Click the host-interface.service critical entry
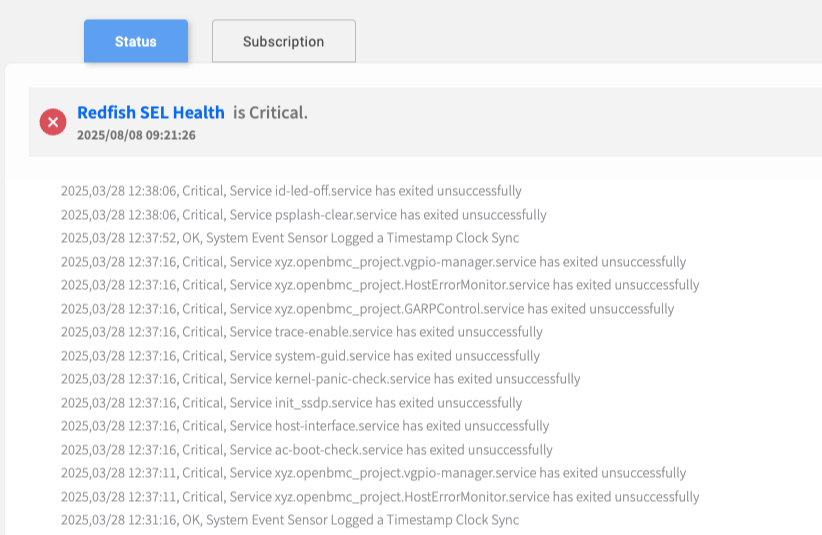Image resolution: width=822 pixels, height=535 pixels. (305, 426)
